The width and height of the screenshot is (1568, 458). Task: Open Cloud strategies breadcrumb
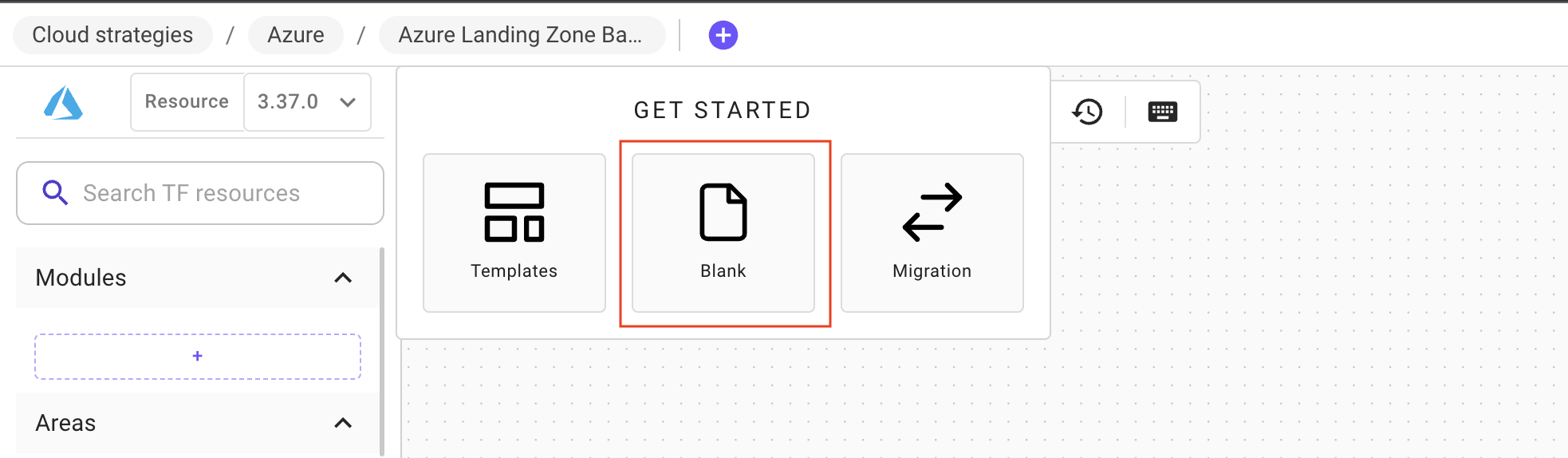[112, 35]
